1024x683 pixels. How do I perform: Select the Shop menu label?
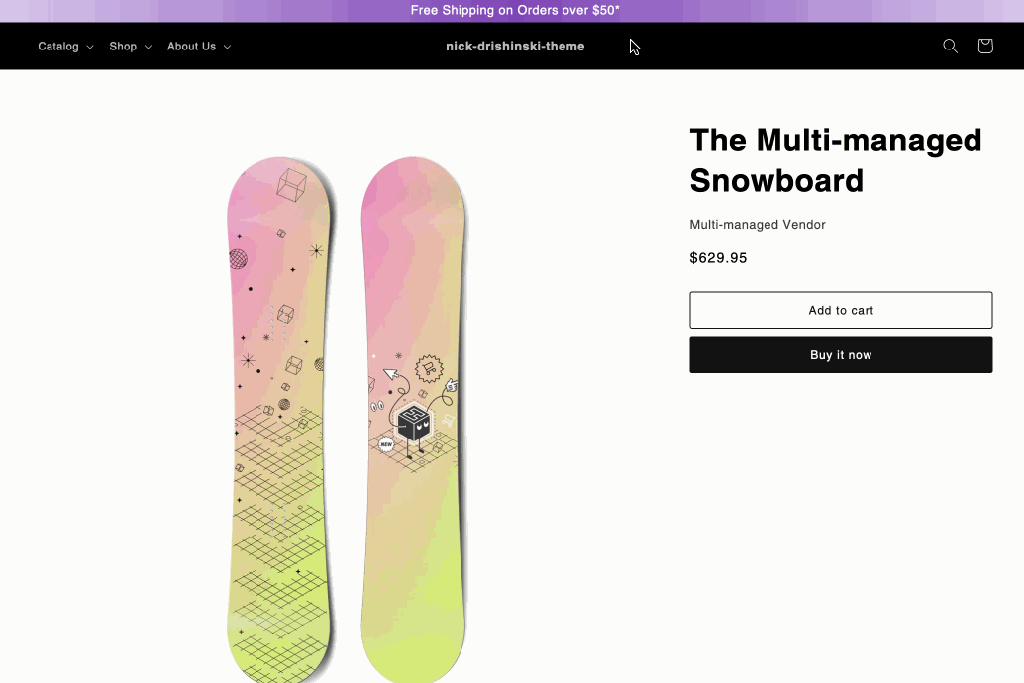click(x=123, y=46)
